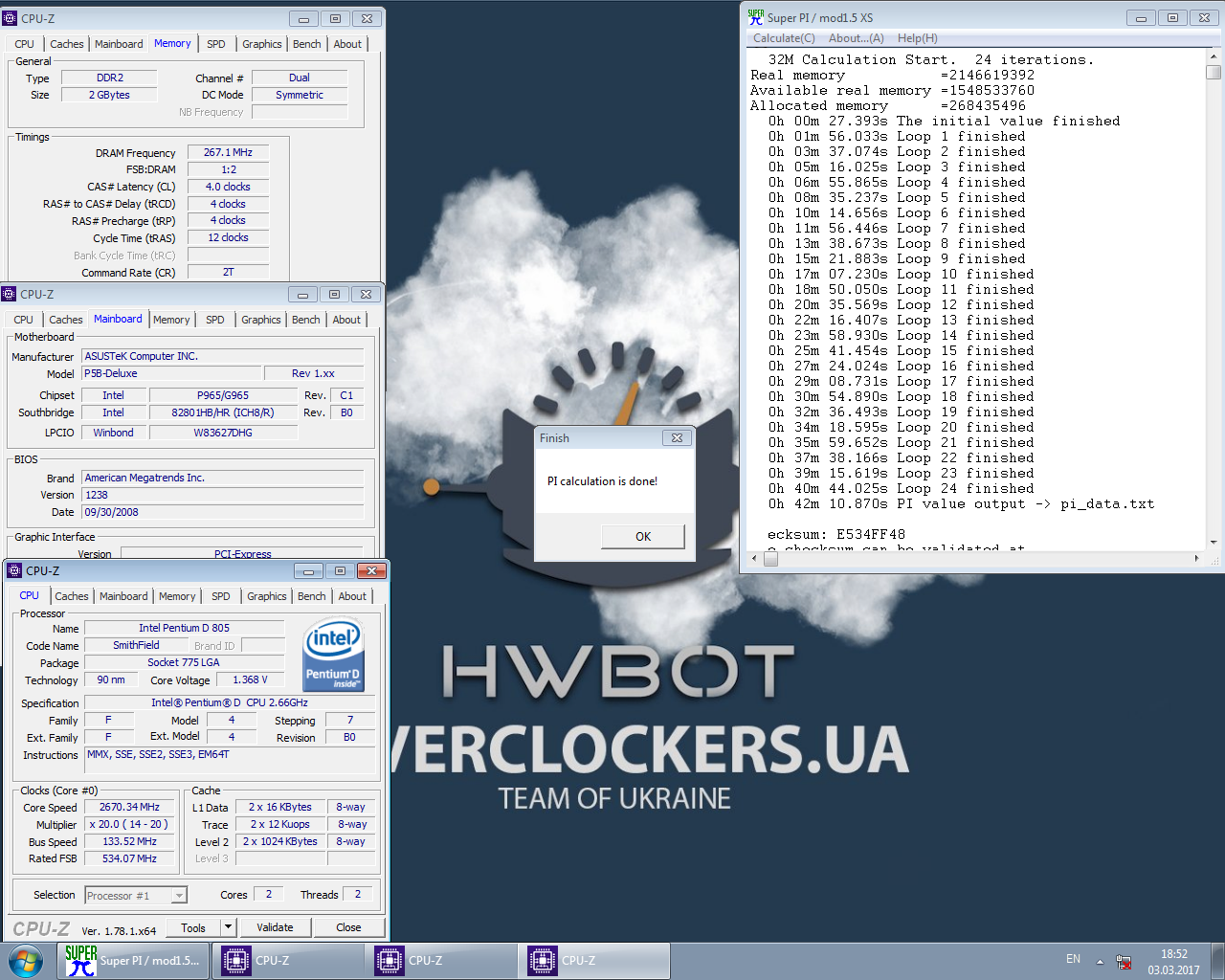This screenshot has width=1225, height=980.
Task: Close the Finish dialog with X
Action: click(x=677, y=437)
